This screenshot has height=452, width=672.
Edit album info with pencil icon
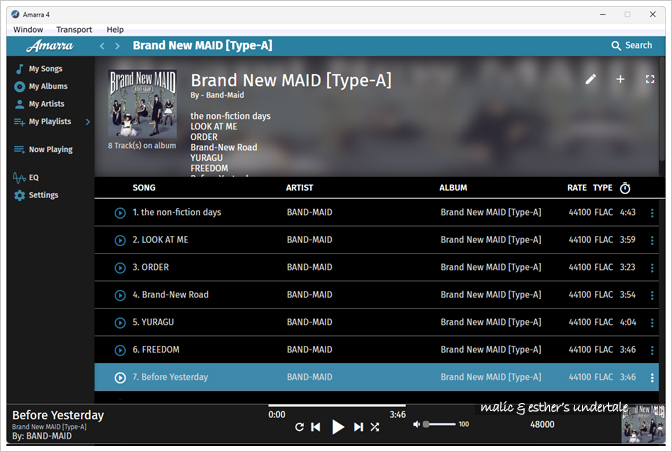591,79
